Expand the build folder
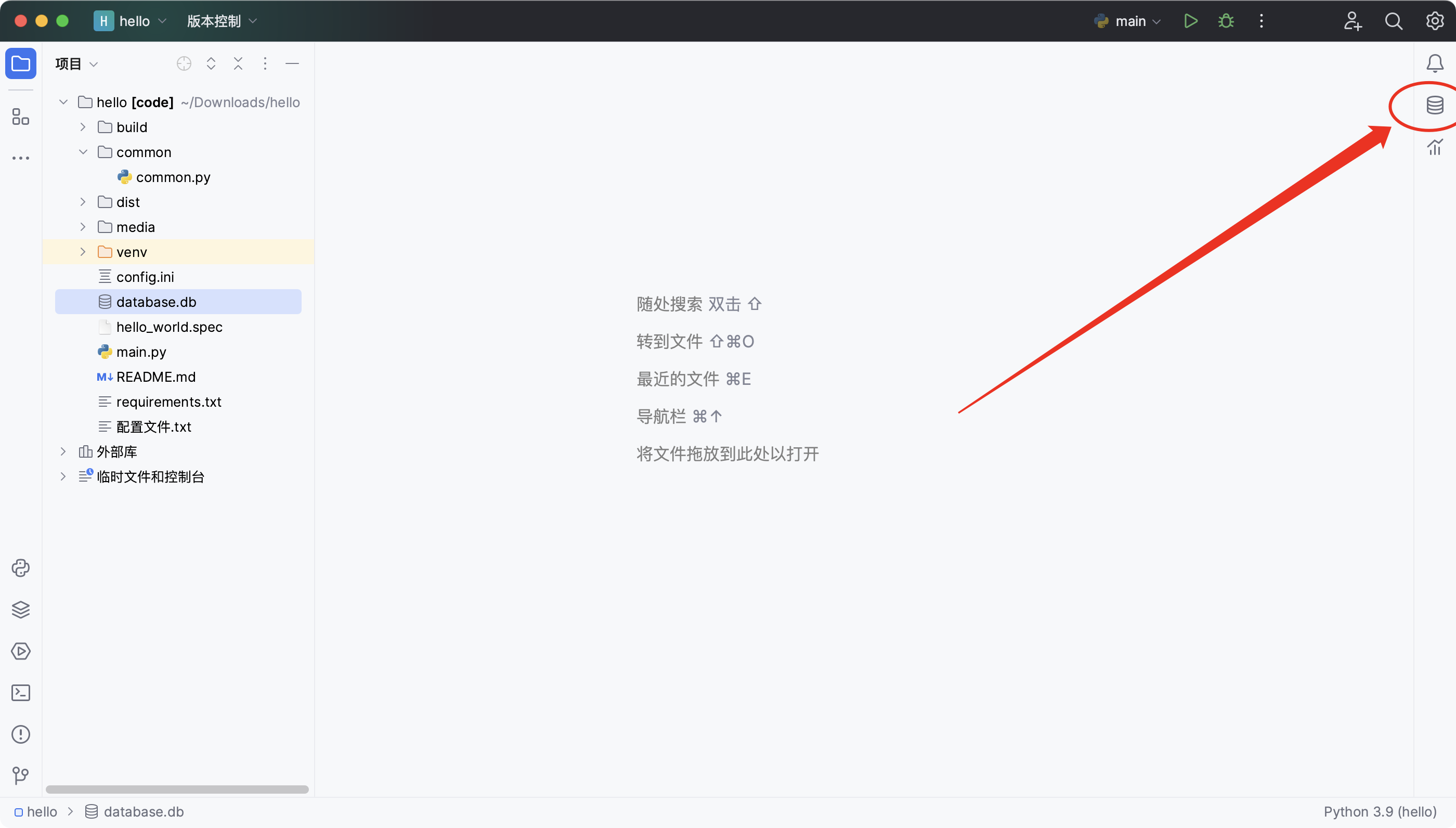 coord(83,127)
